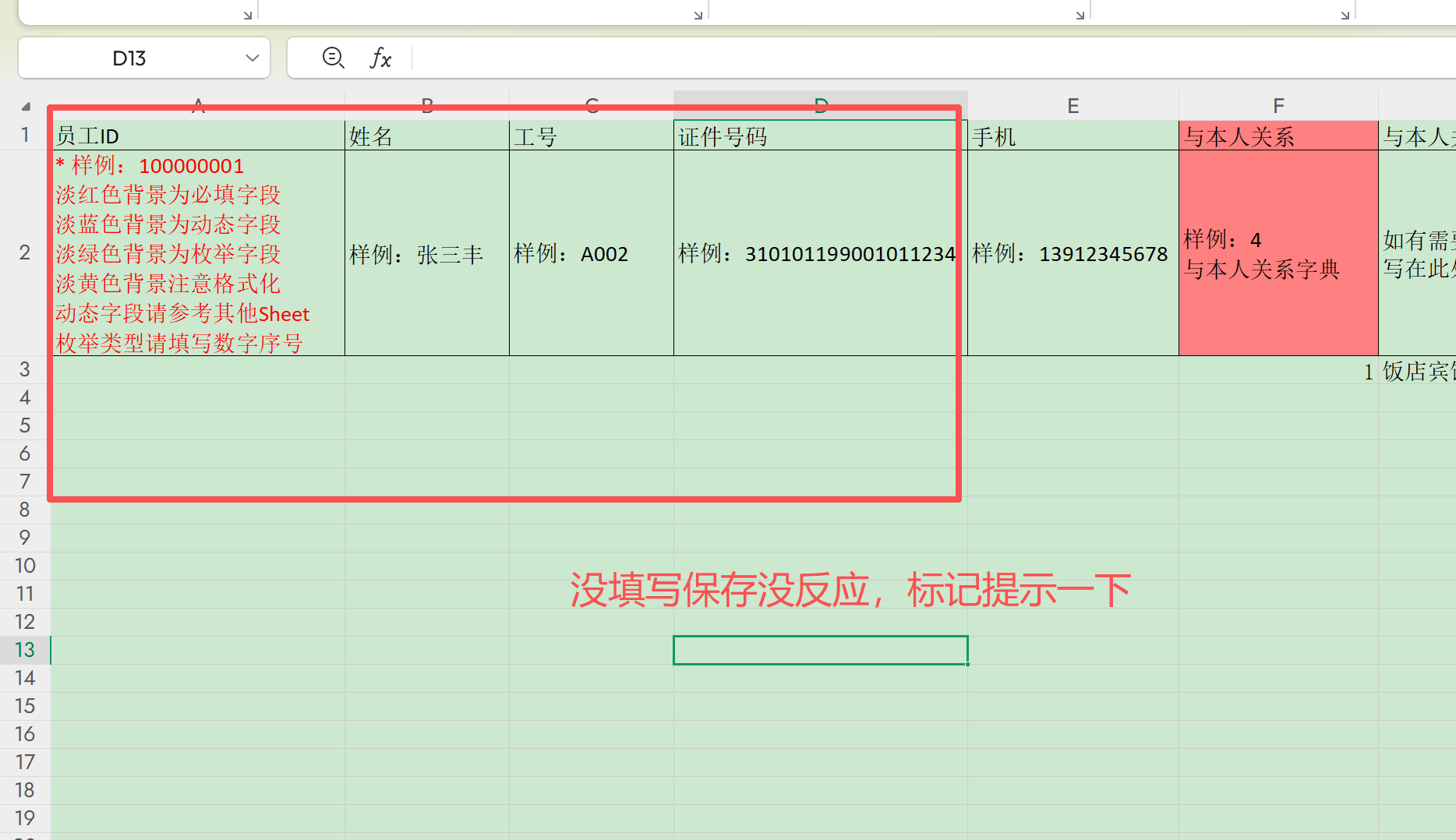Click the 员工ID header cell

198,136
